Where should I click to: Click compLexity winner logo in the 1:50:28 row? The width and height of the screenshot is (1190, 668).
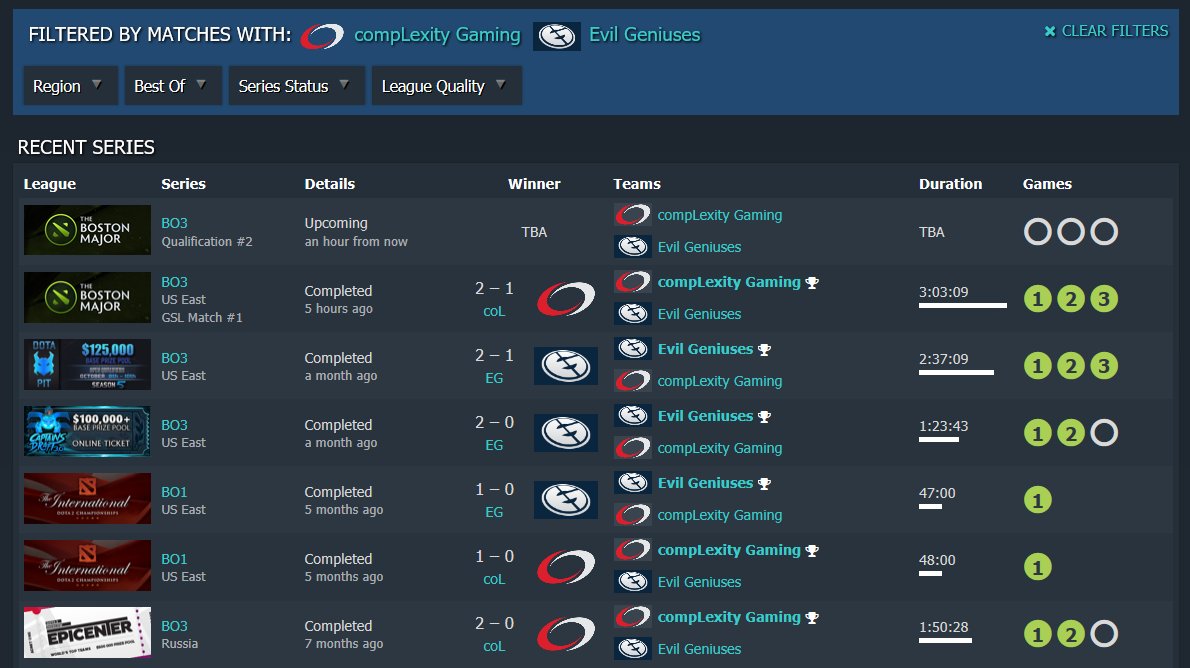coord(565,634)
